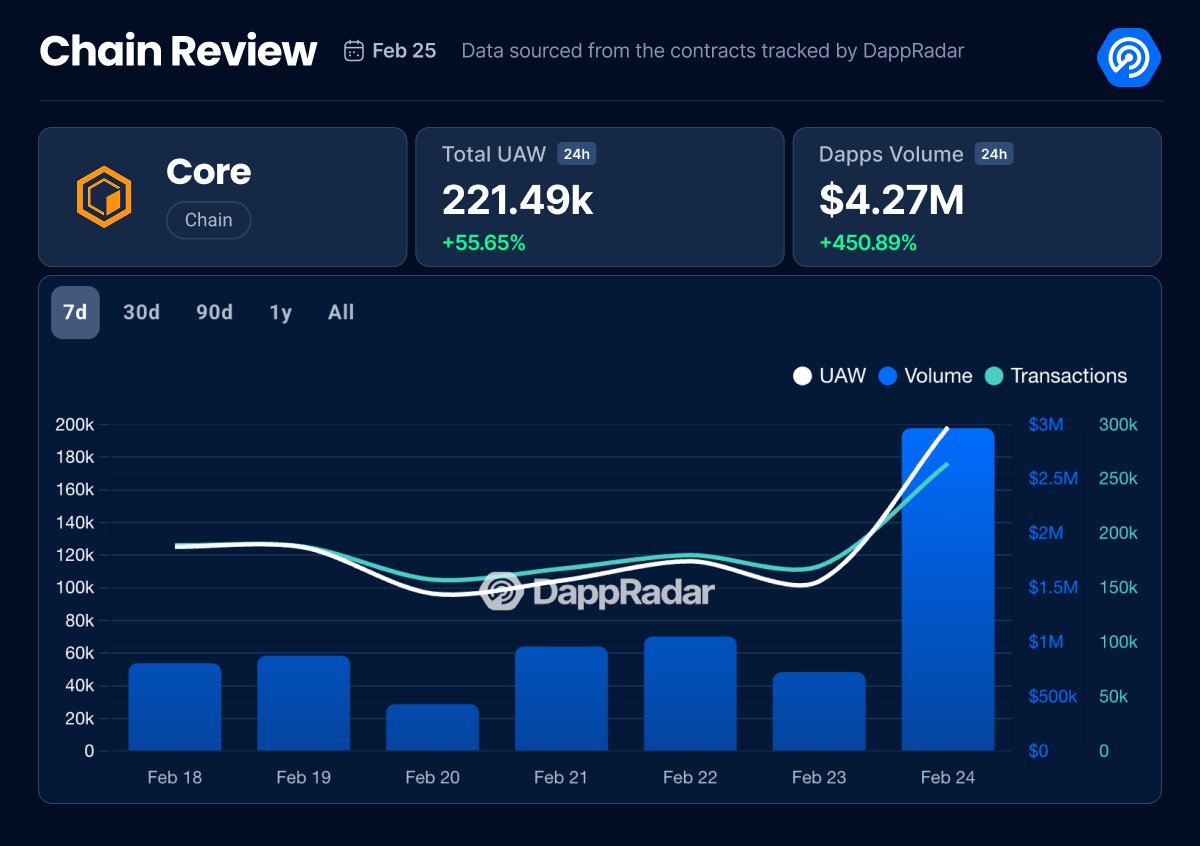Click the Feb 22 volume bar
The image size is (1200, 846).
pyautogui.click(x=690, y=694)
